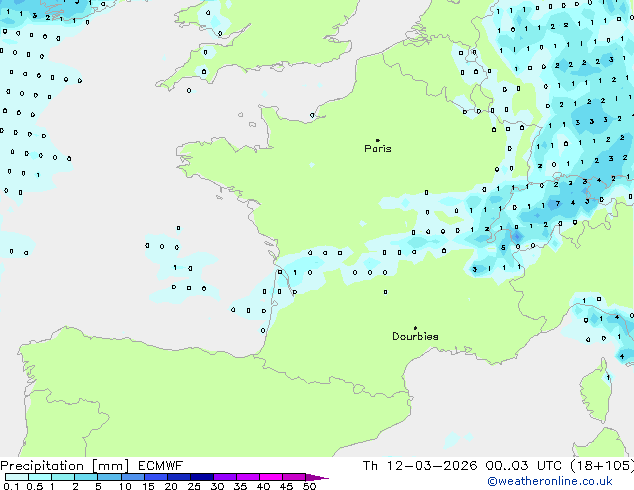Screen dimensions: 634x490
Task: Click the purple arrow at legend end
Action: point(317,477)
